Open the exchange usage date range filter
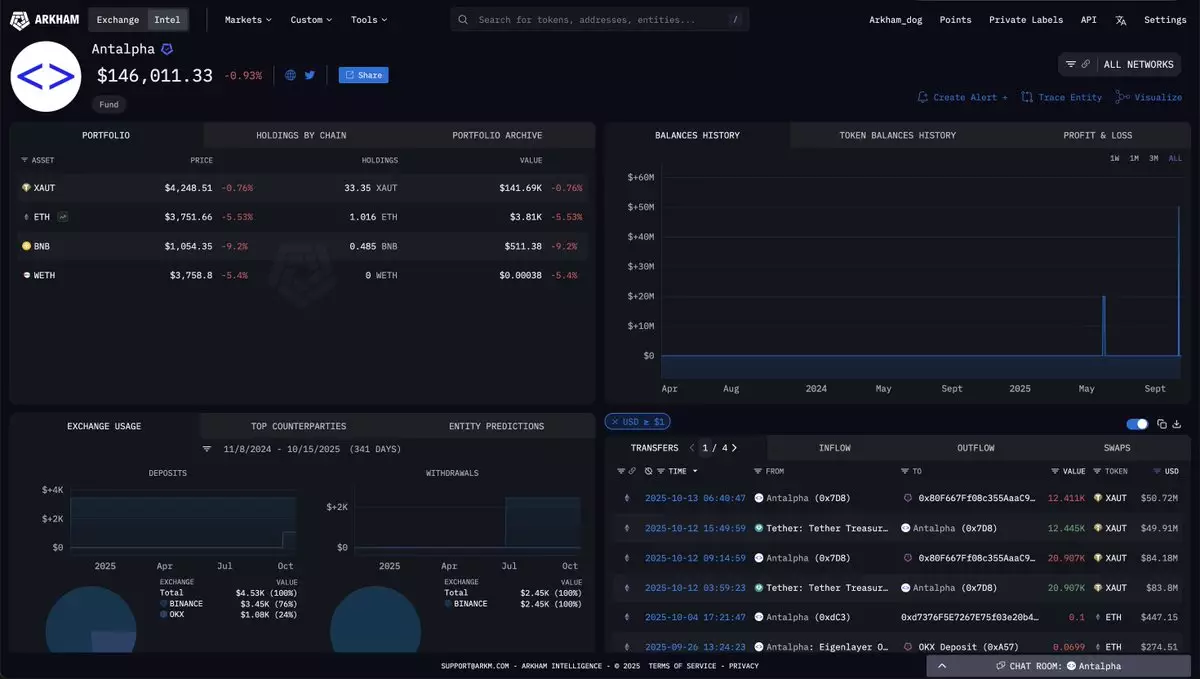This screenshot has height=679, width=1200. [x=207, y=449]
